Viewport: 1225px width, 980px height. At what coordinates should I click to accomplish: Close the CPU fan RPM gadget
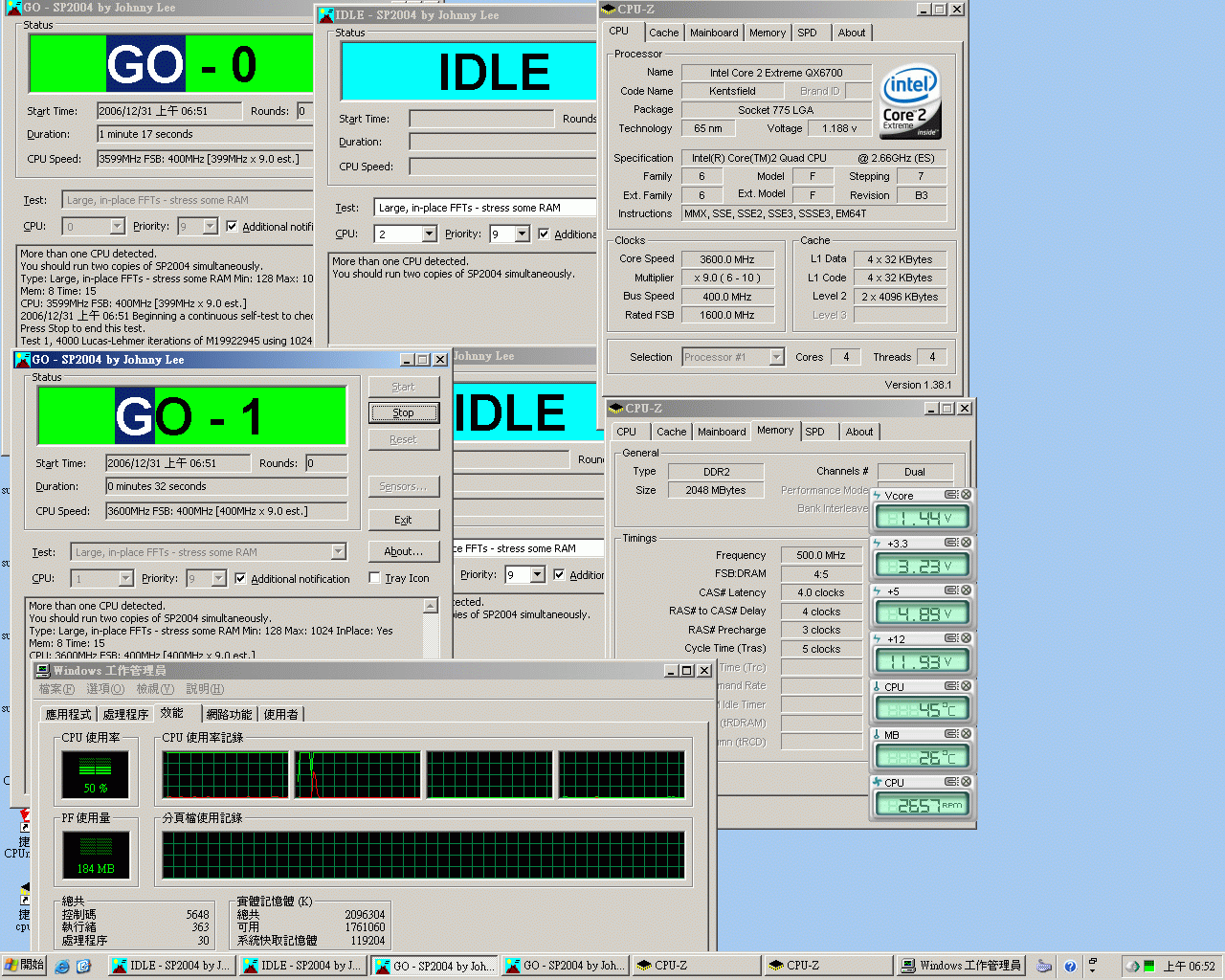pyautogui.click(x=966, y=782)
